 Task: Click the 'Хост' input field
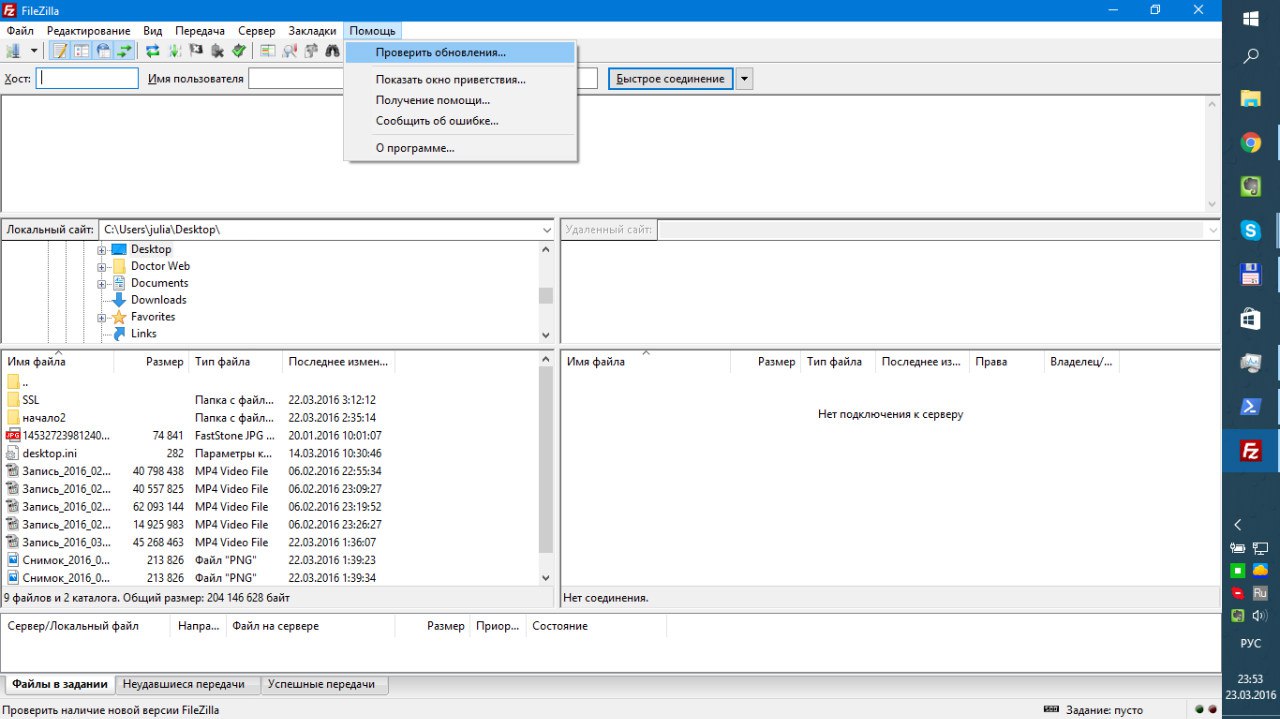click(87, 79)
